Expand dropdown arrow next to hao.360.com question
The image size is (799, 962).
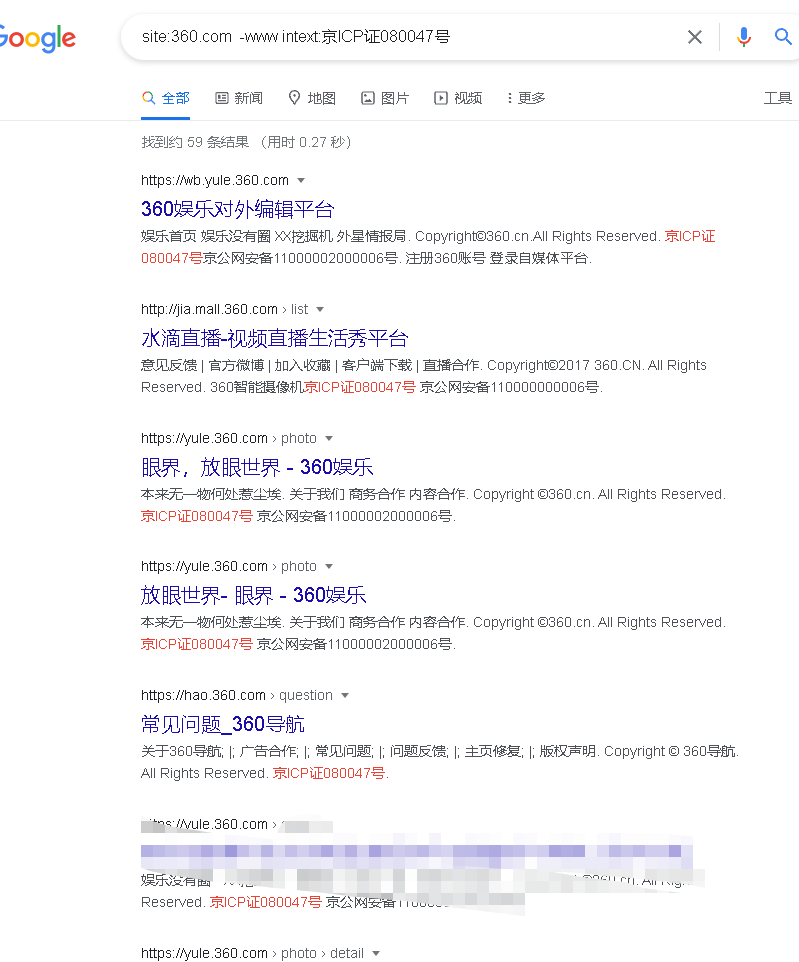(345, 695)
